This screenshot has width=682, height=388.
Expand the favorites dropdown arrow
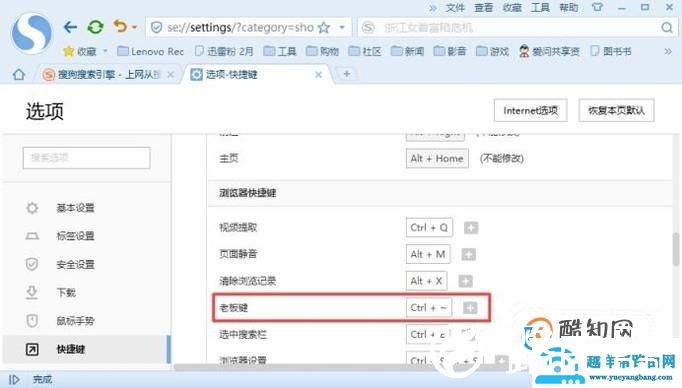tap(105, 51)
